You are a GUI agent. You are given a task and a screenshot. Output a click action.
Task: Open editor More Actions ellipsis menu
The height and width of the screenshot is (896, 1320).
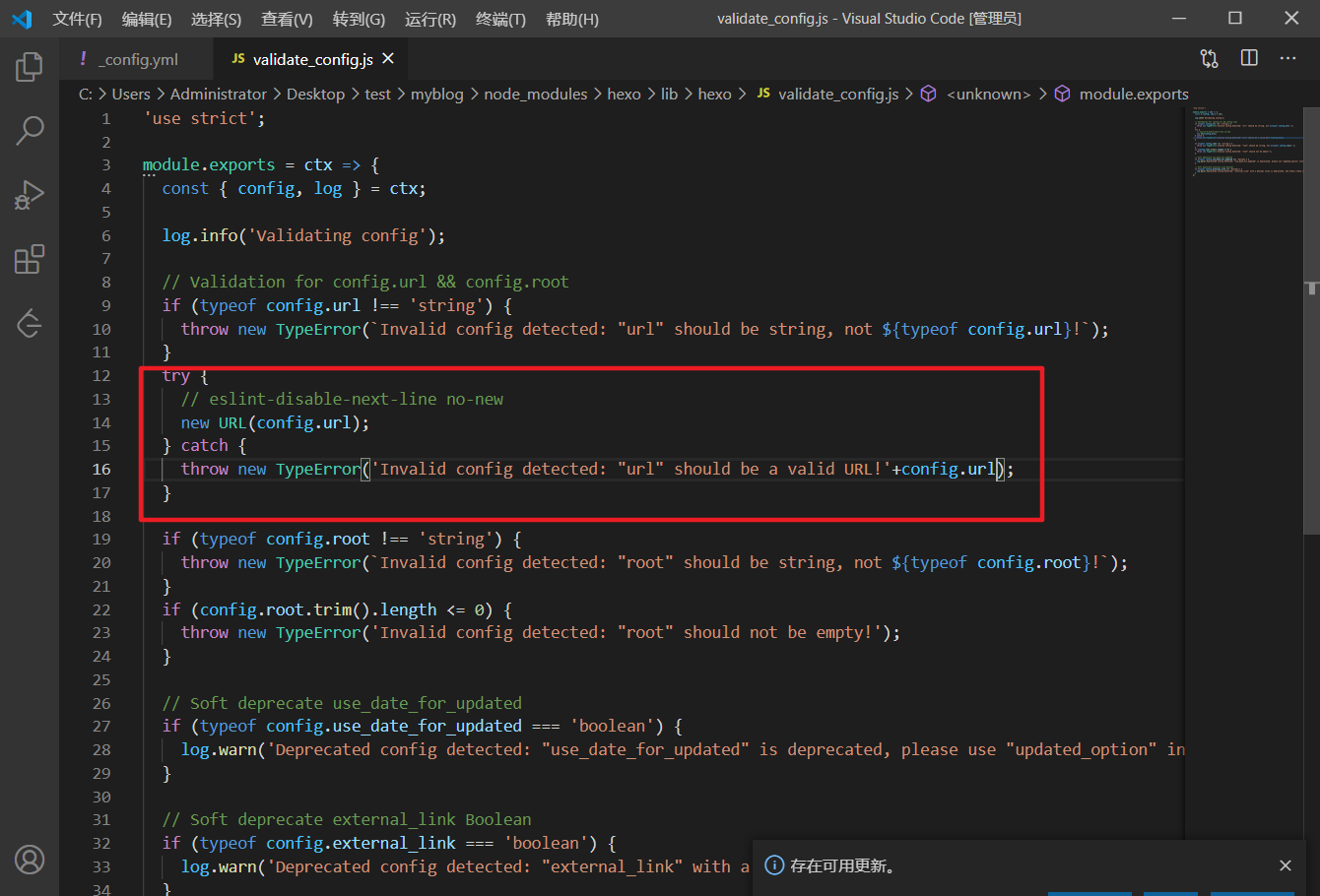1287,59
